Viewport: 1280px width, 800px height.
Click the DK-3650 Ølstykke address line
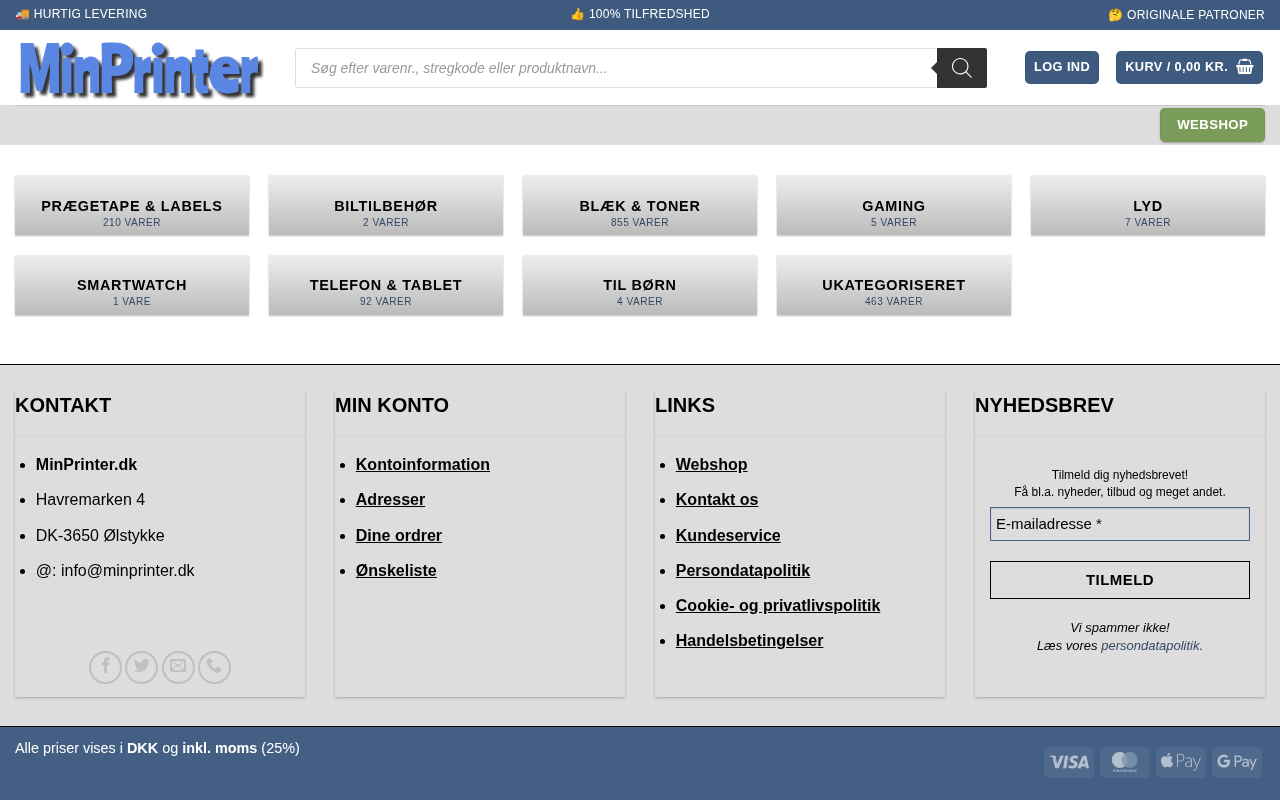coord(100,535)
